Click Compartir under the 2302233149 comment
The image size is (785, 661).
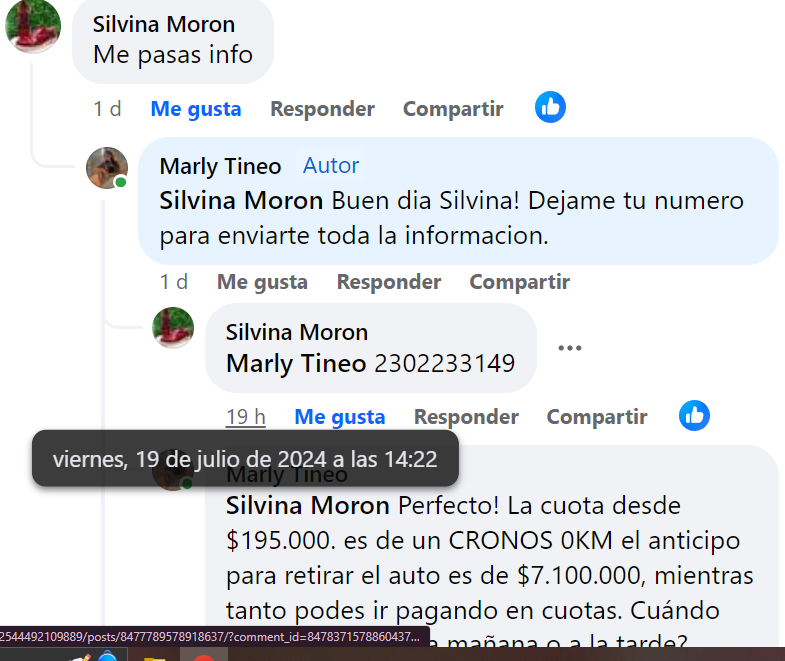(x=597, y=417)
